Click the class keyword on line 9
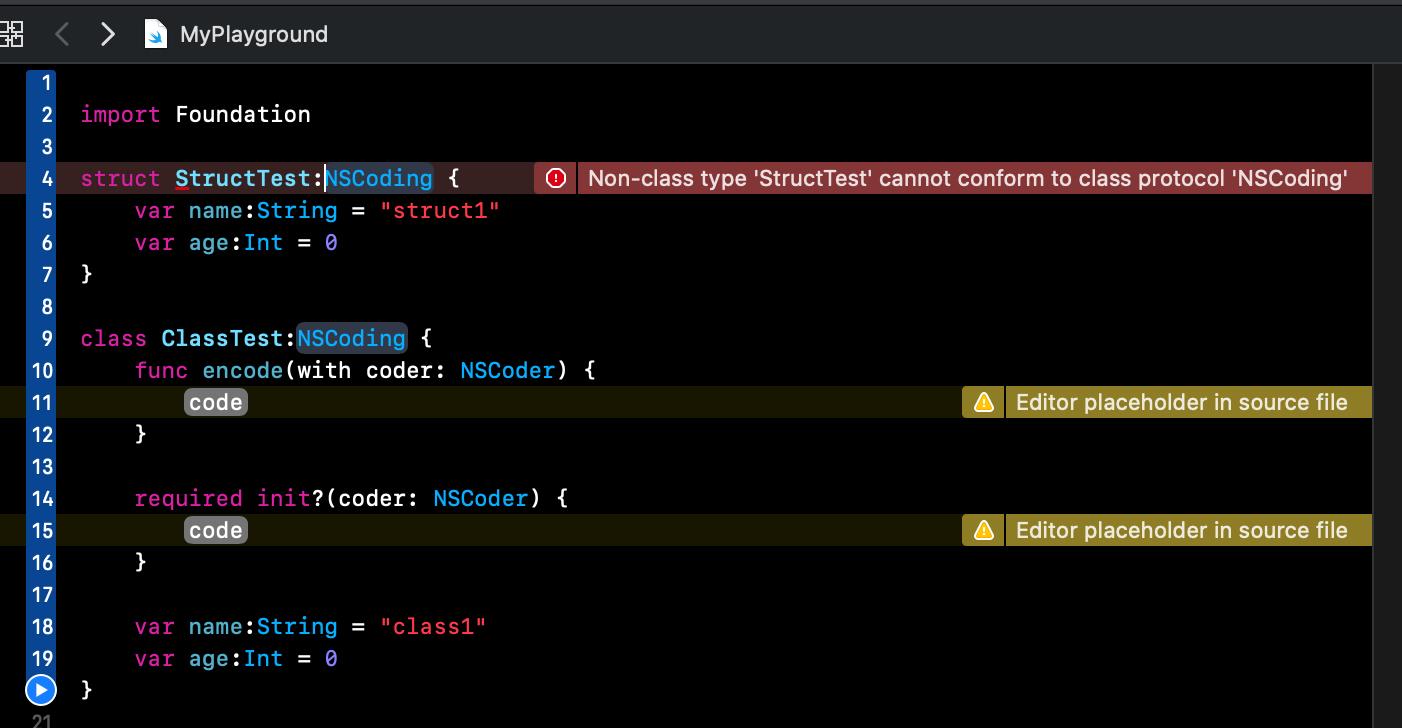This screenshot has width=1402, height=728. (x=114, y=338)
